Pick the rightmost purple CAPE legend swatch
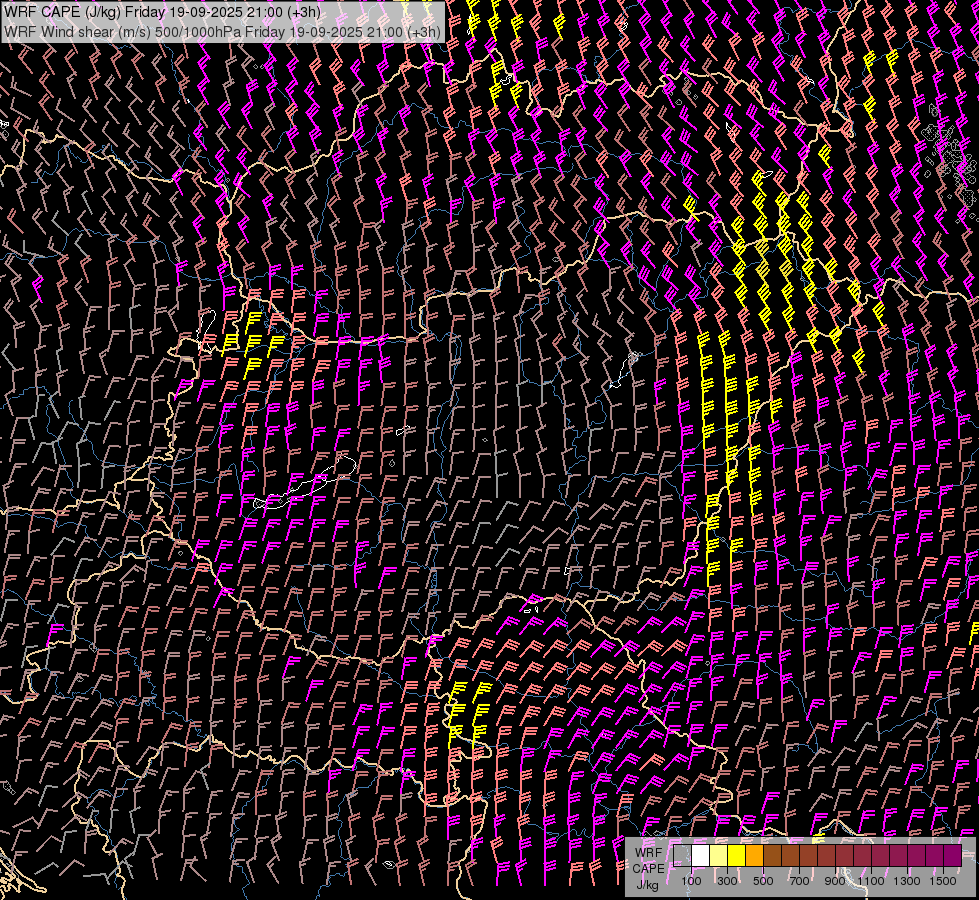The width and height of the screenshot is (979, 900). (952, 856)
